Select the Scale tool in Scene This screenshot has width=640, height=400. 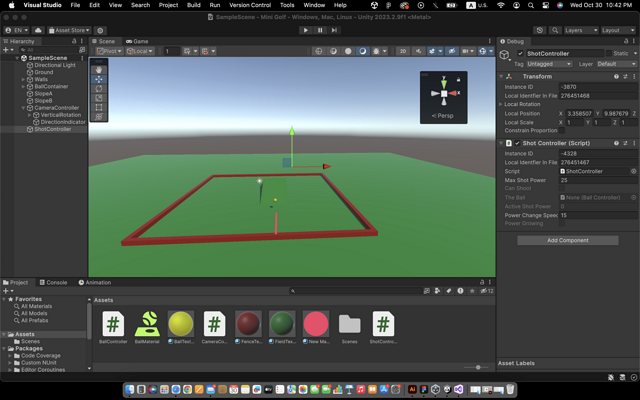point(99,98)
